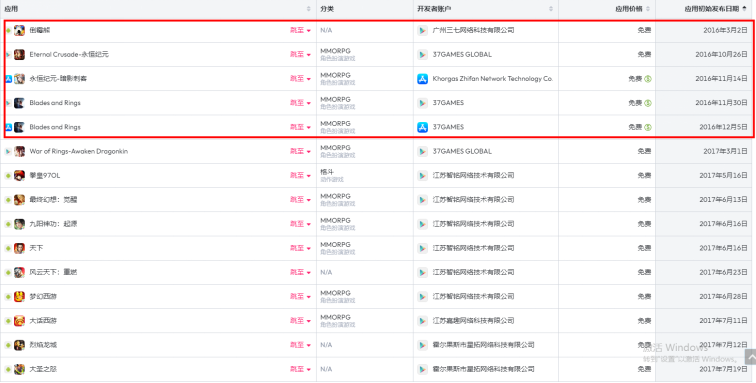This screenshot has height=383, width=756.
Task: Click the date 2017年7月19日
Action: [723, 369]
